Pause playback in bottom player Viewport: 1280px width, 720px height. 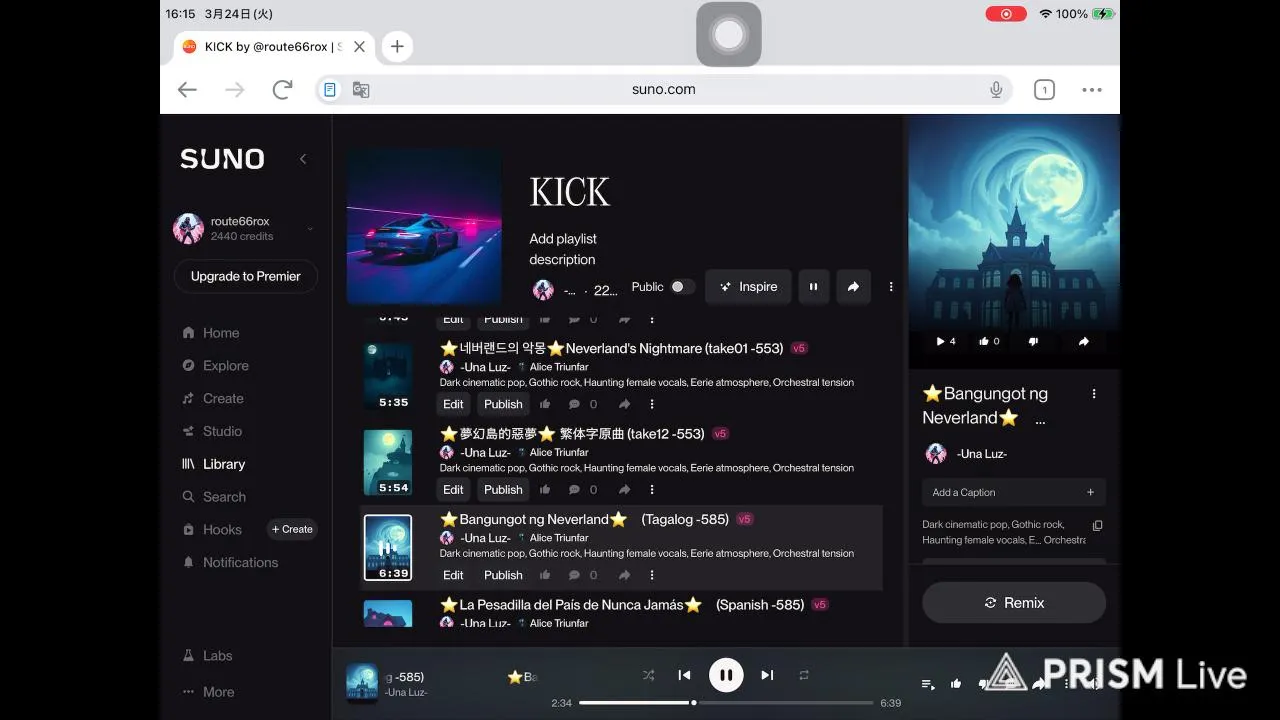pos(726,675)
